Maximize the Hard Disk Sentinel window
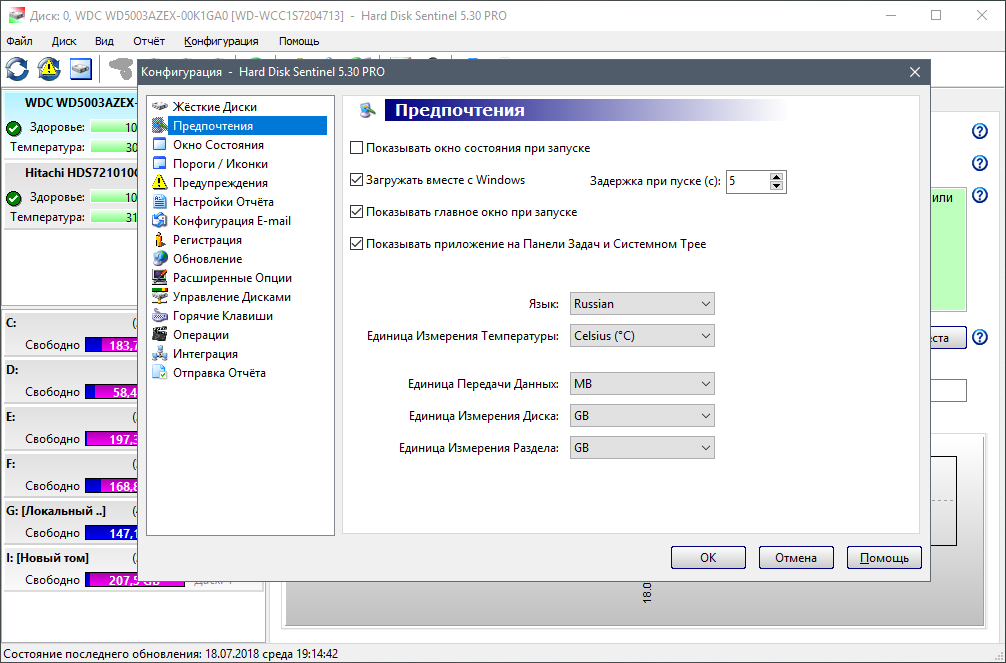The image size is (1006, 663). 936,15
